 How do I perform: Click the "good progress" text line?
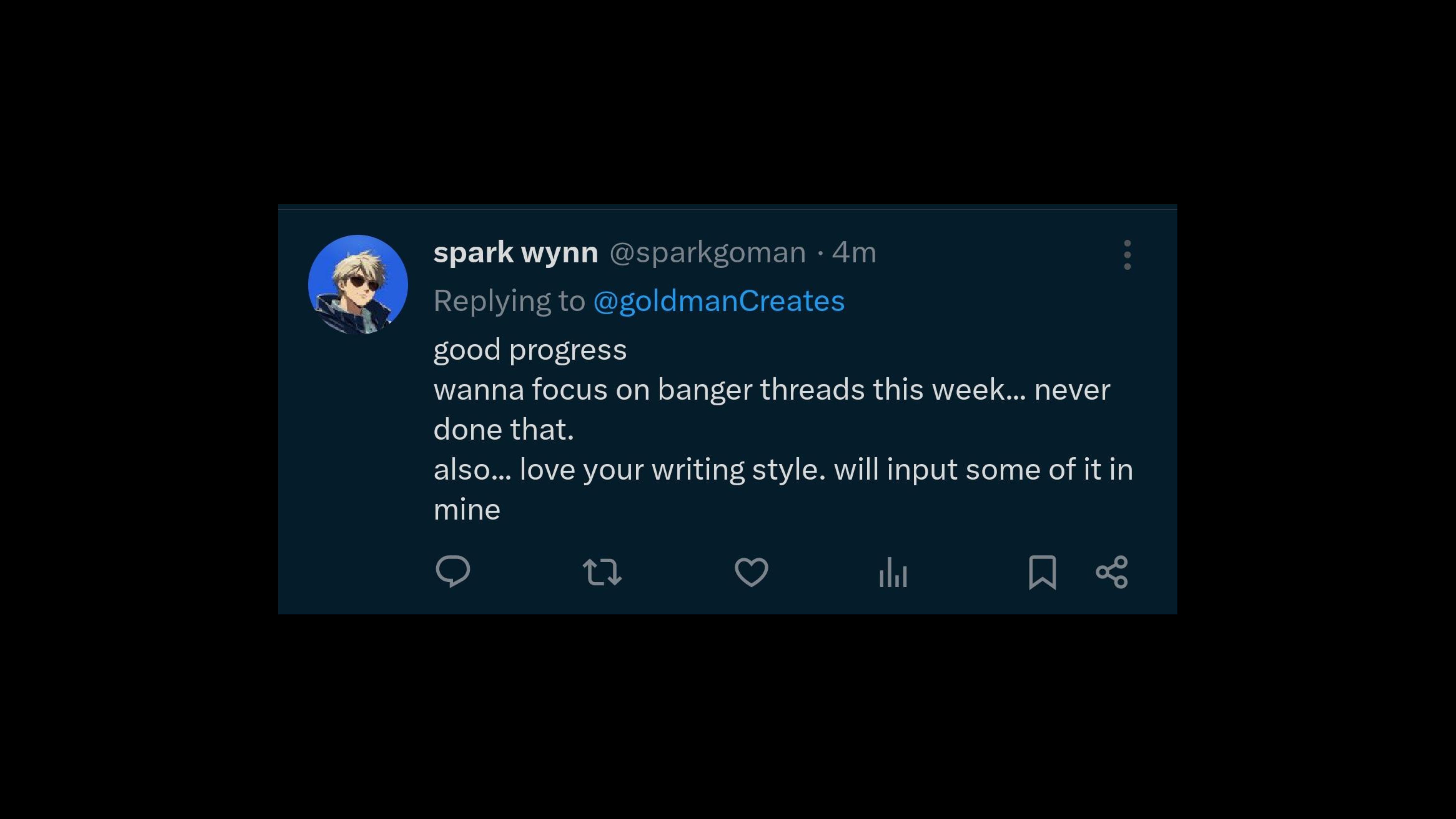tap(529, 349)
